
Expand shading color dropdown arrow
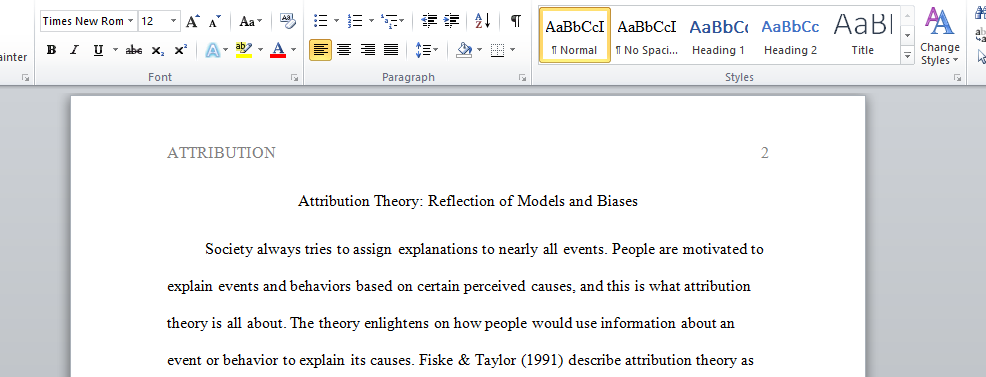coord(480,50)
